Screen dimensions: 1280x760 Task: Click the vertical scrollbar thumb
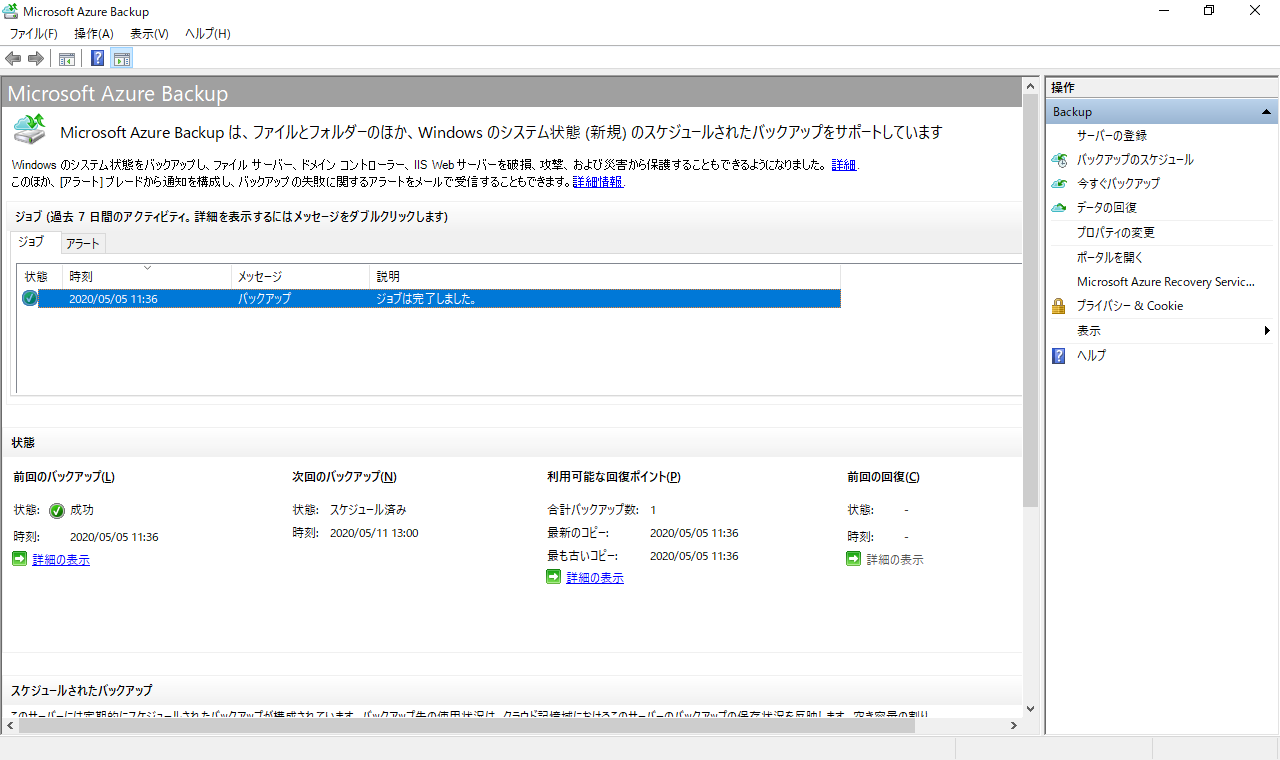(1031, 302)
